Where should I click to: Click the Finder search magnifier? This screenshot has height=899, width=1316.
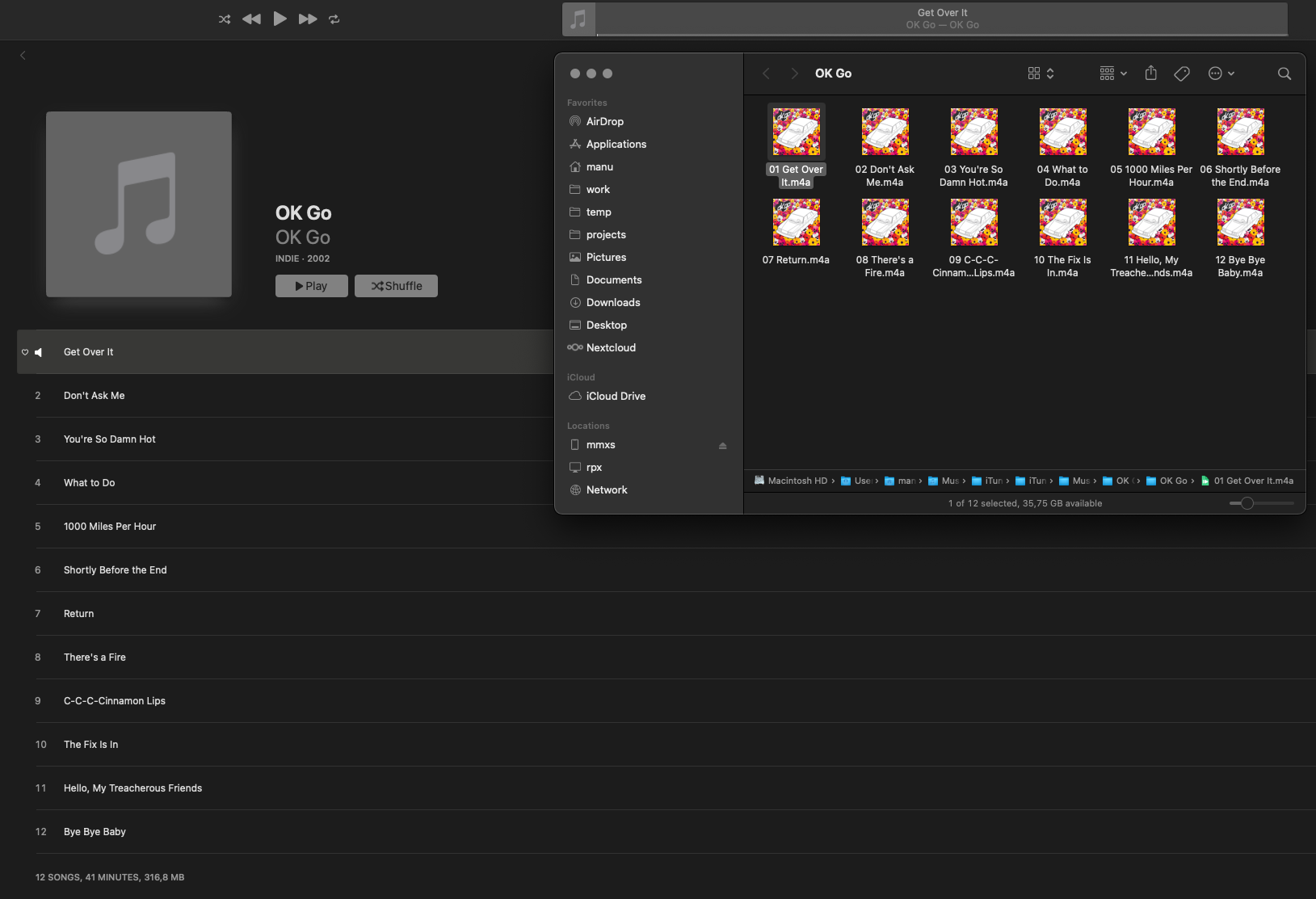(1284, 74)
